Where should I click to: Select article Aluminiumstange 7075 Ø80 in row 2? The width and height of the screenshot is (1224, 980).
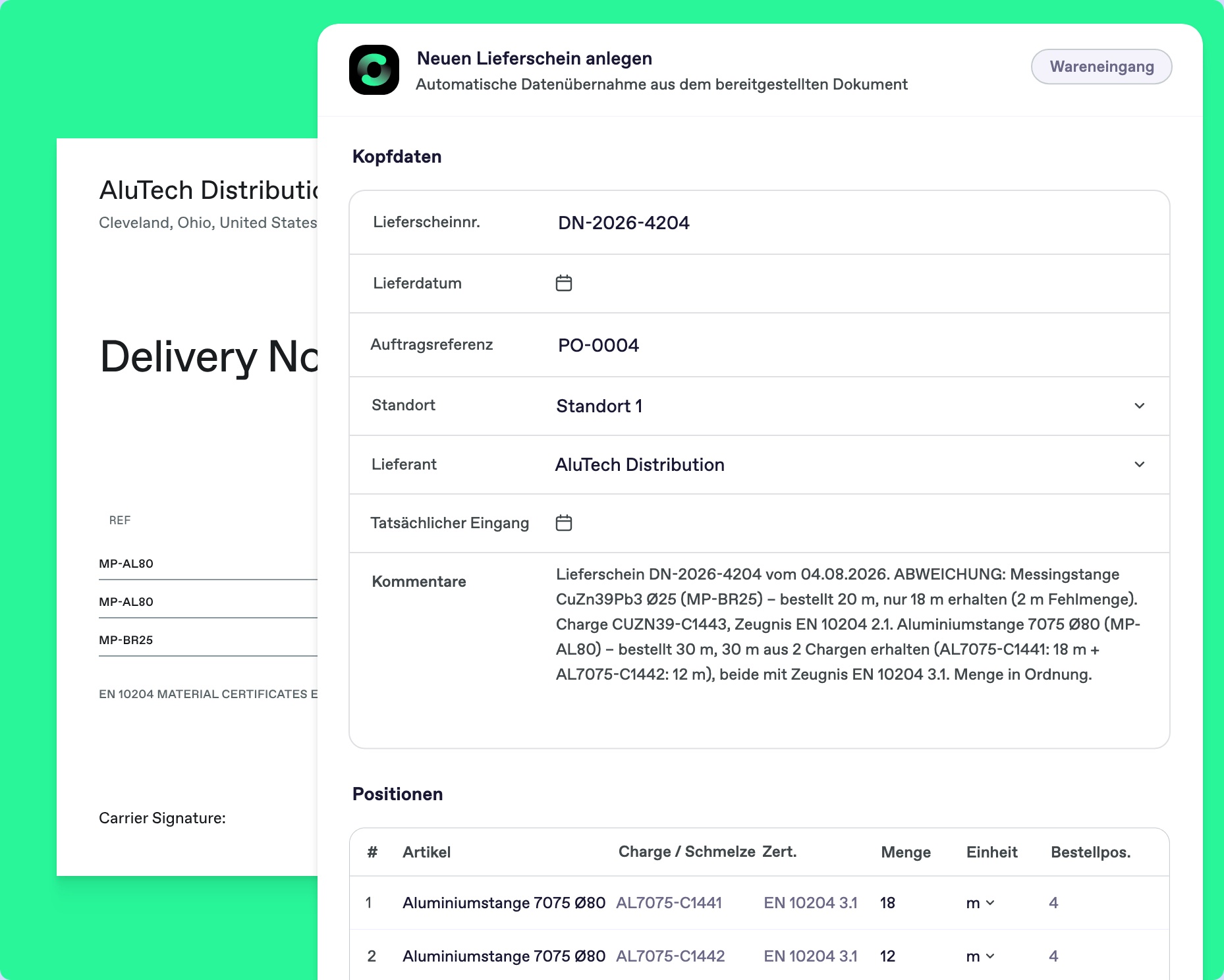coord(504,956)
